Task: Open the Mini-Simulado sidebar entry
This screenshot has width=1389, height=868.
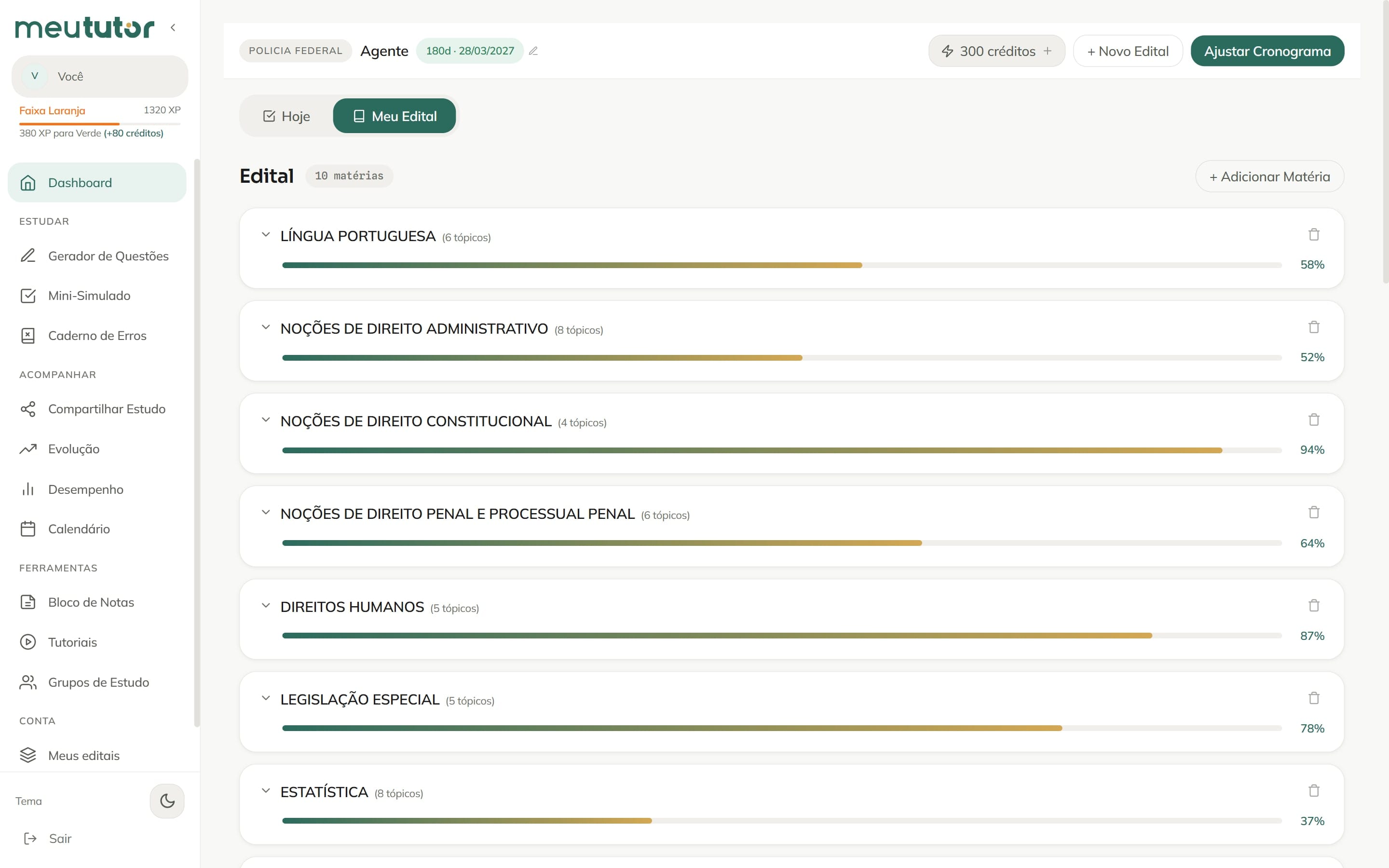Action: [97, 296]
